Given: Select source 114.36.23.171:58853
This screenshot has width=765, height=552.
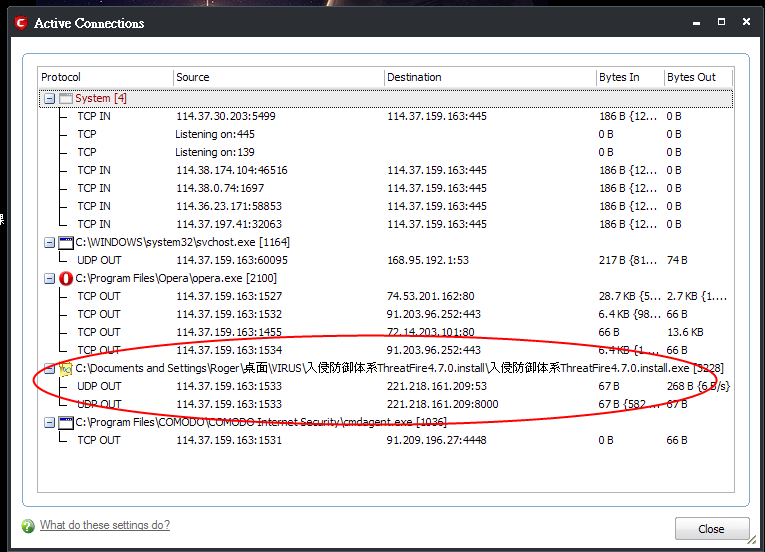Looking at the screenshot, I should (229, 206).
